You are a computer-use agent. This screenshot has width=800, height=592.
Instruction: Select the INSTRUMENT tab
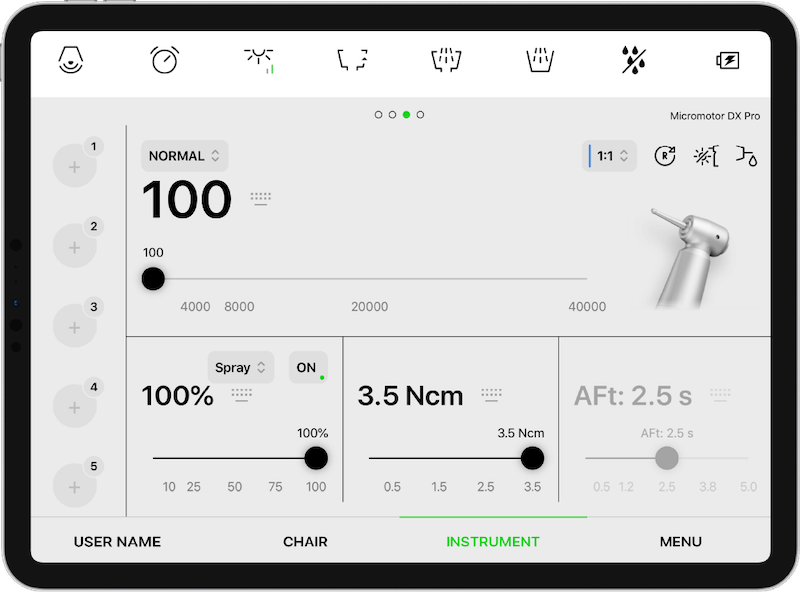493,541
